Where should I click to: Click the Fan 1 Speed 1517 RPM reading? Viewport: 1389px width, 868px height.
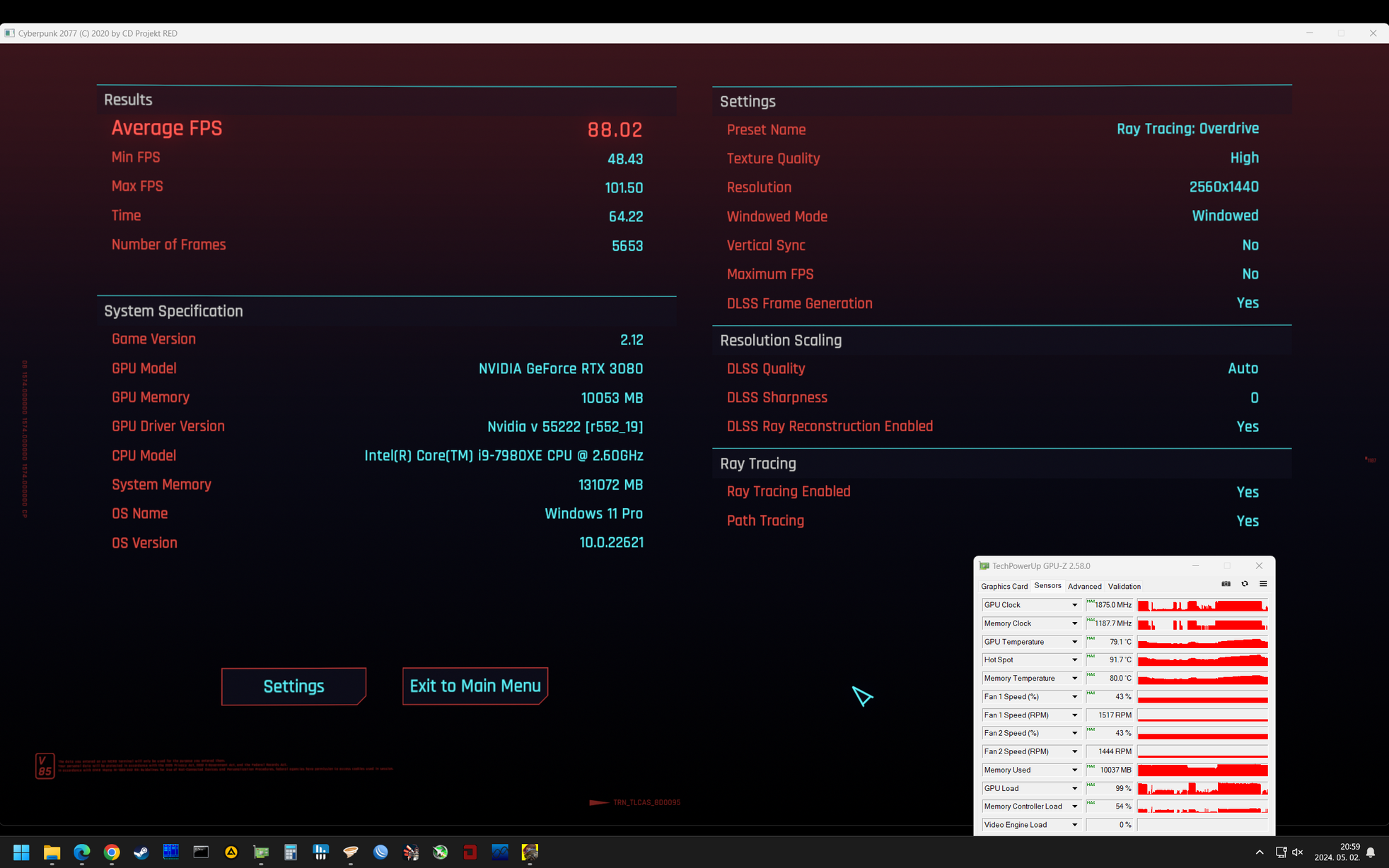[1110, 715]
